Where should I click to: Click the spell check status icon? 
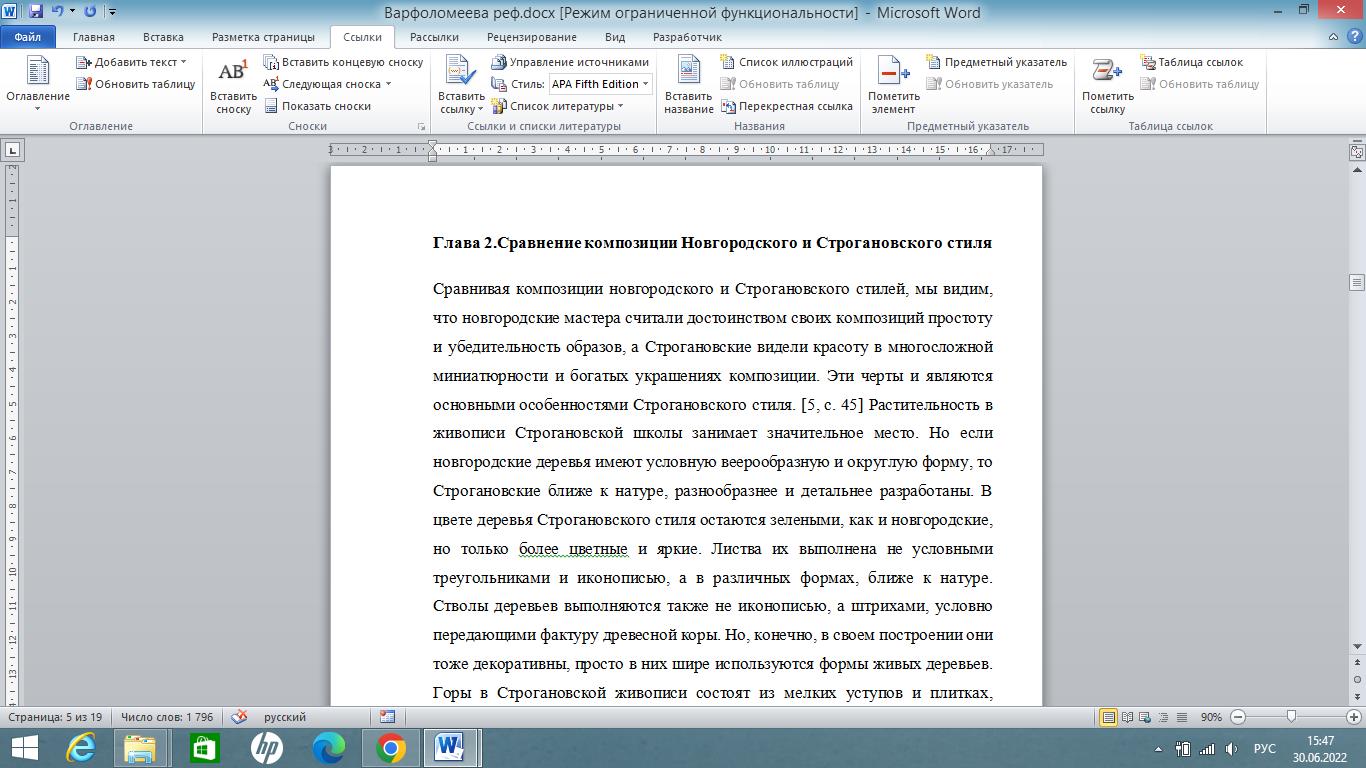point(239,717)
